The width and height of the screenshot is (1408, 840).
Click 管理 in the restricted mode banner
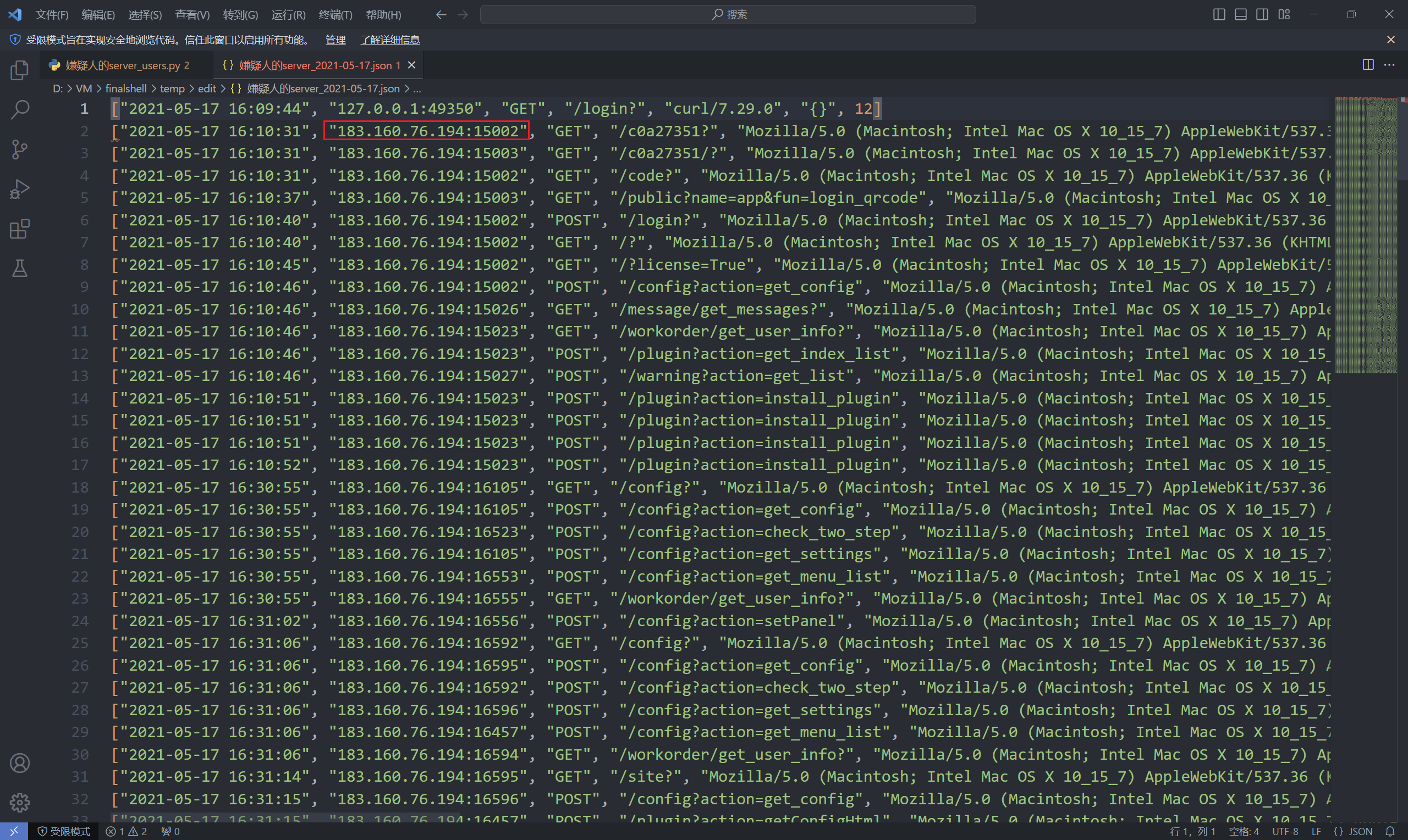(x=335, y=40)
